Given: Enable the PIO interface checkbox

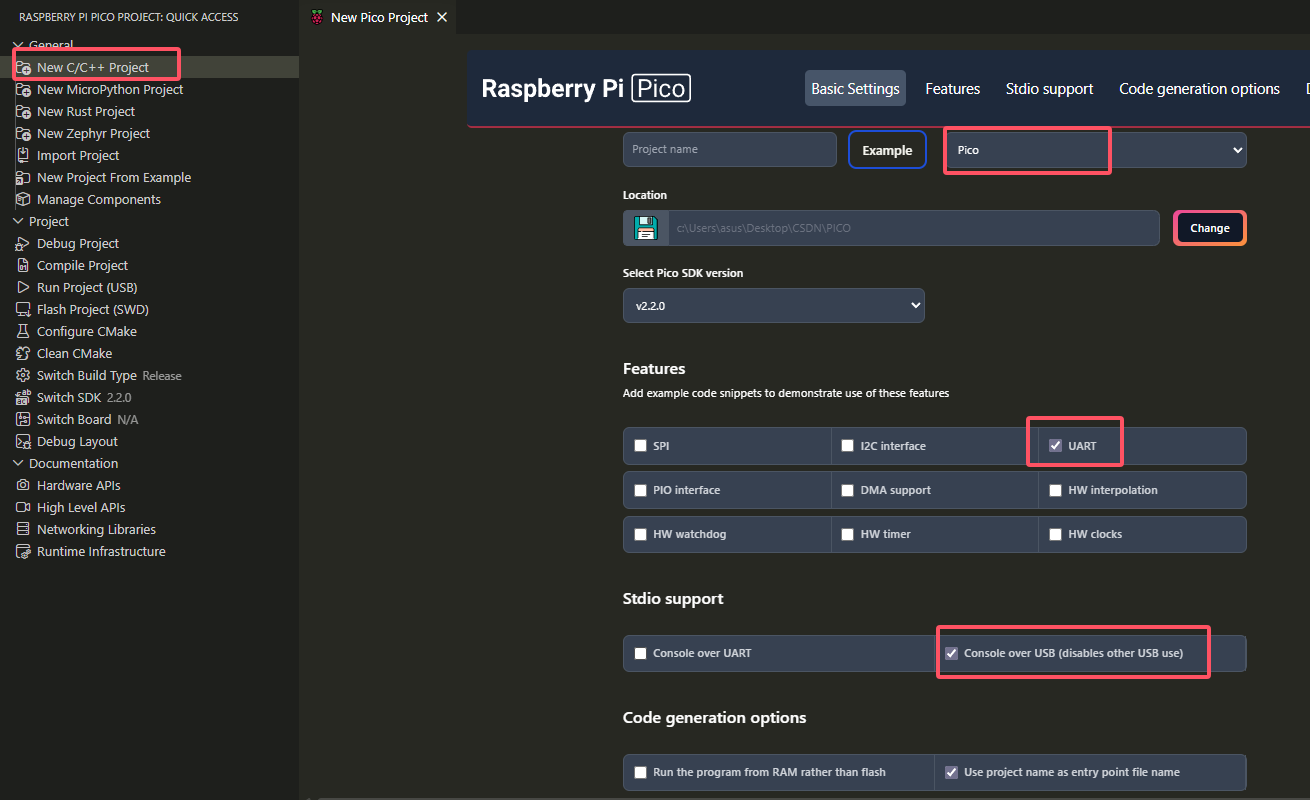Looking at the screenshot, I should 641,490.
